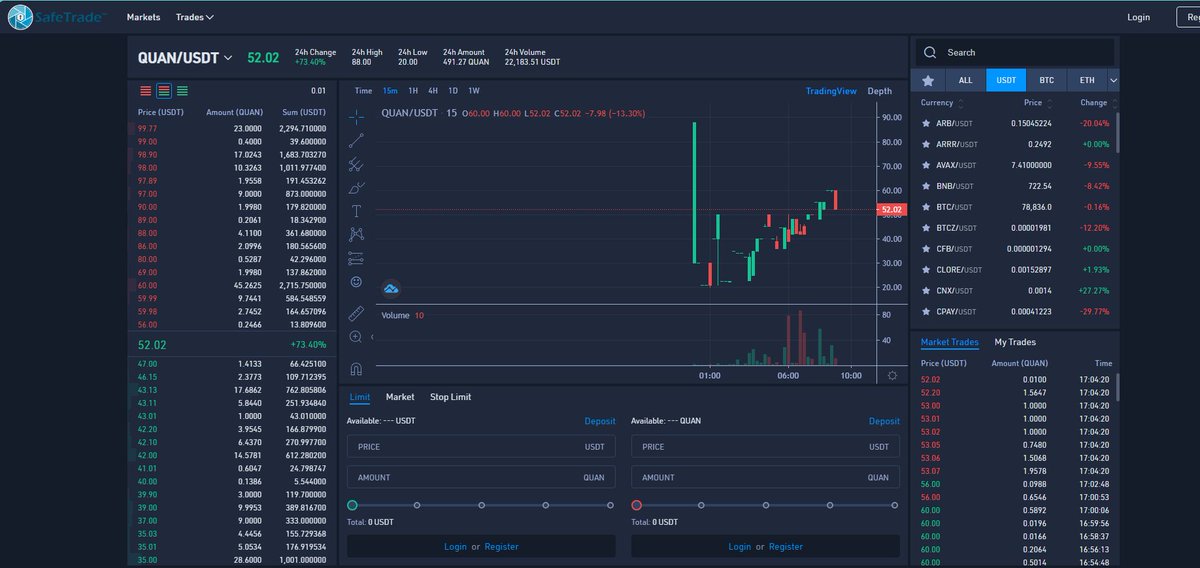The height and width of the screenshot is (568, 1200).
Task: Switch to the Market order tab
Action: click(x=400, y=397)
